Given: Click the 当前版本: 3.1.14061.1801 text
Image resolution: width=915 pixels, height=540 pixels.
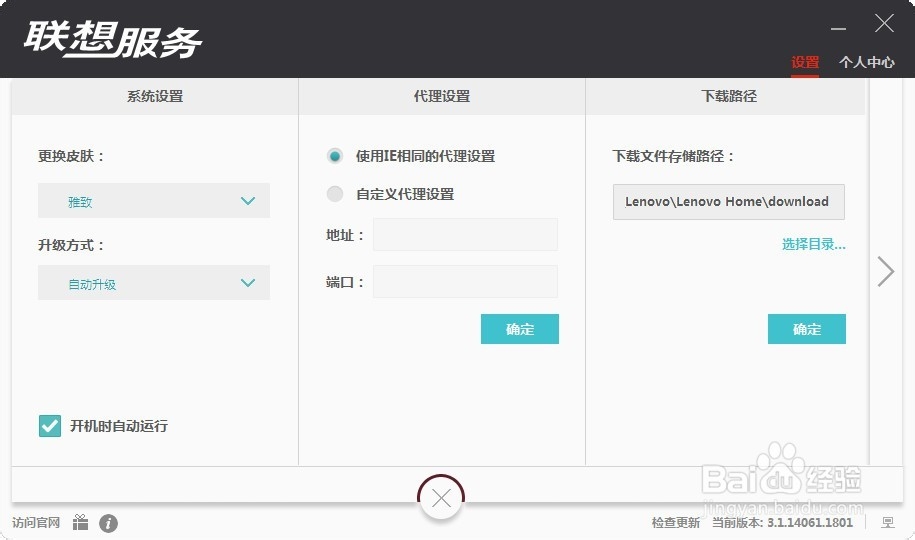Looking at the screenshot, I should pos(782,522).
